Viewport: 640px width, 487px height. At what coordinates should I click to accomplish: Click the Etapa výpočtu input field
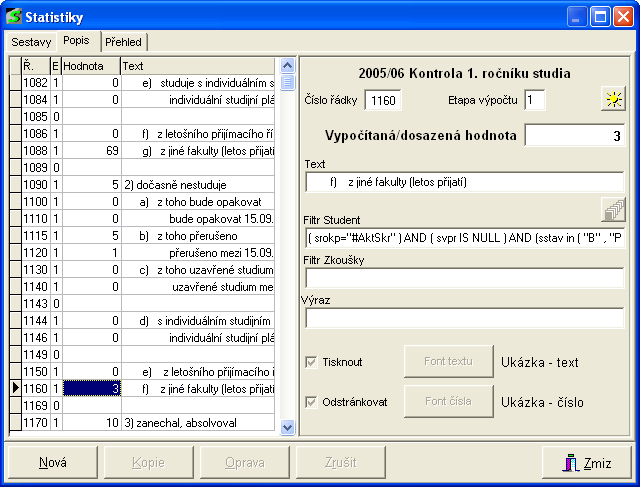coord(534,100)
